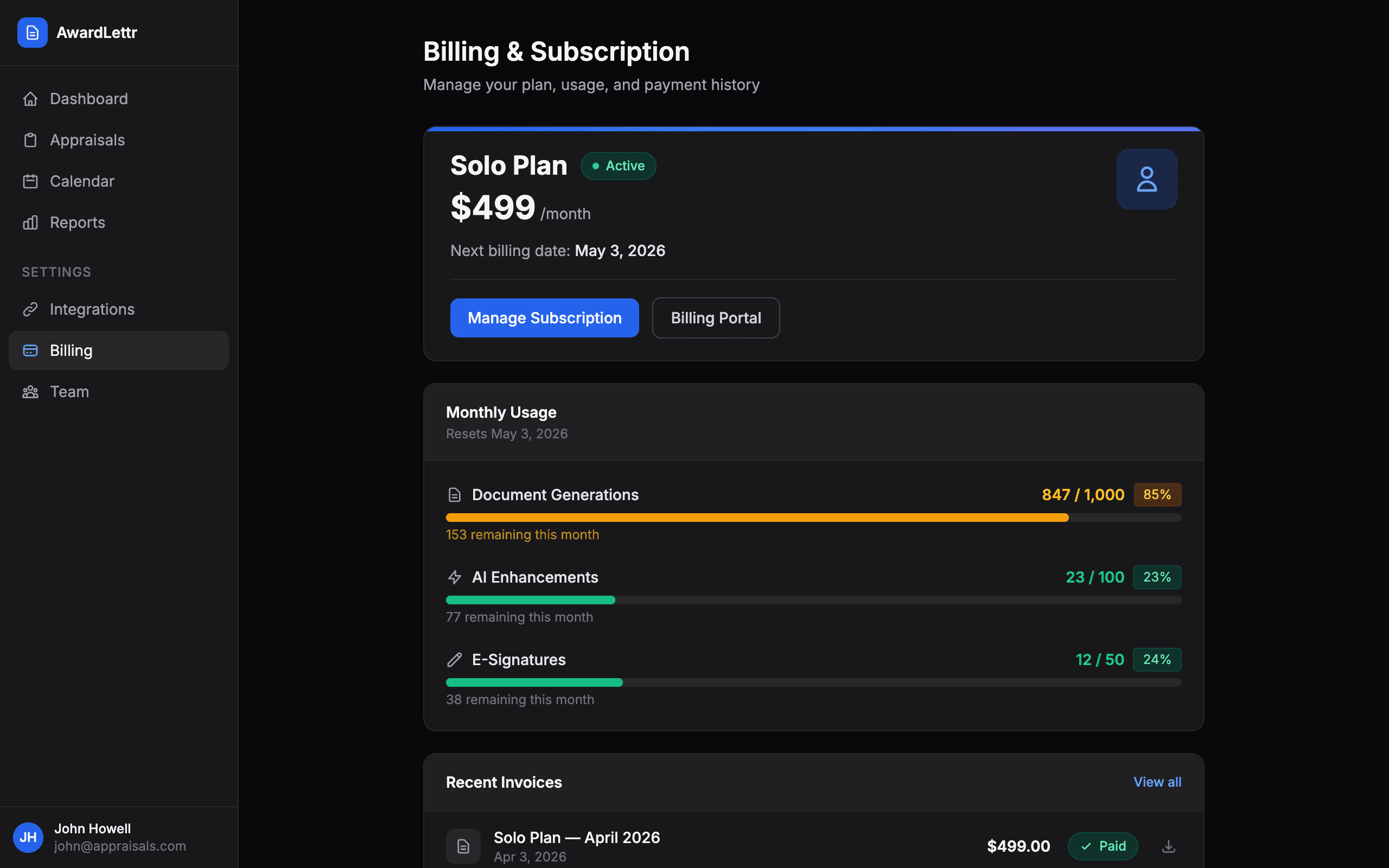The width and height of the screenshot is (1389, 868).
Task: Click the Recent Invoices heading
Action: 504,782
